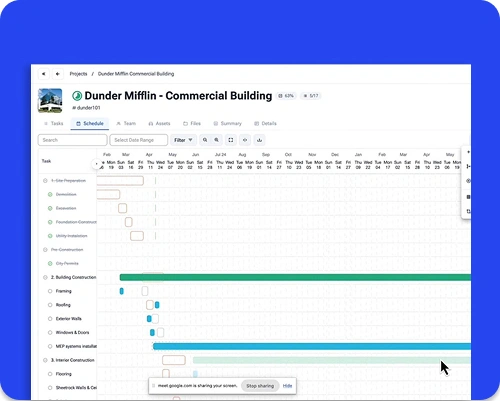Toggle the Foundation Construction status circle
The height and width of the screenshot is (401, 500).
[x=50, y=222]
